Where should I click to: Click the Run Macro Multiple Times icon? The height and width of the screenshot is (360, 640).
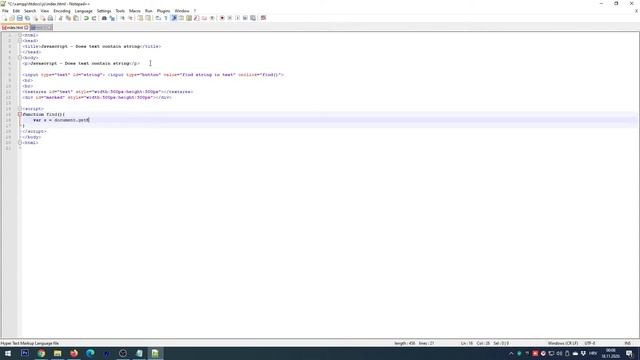click(x=245, y=18)
